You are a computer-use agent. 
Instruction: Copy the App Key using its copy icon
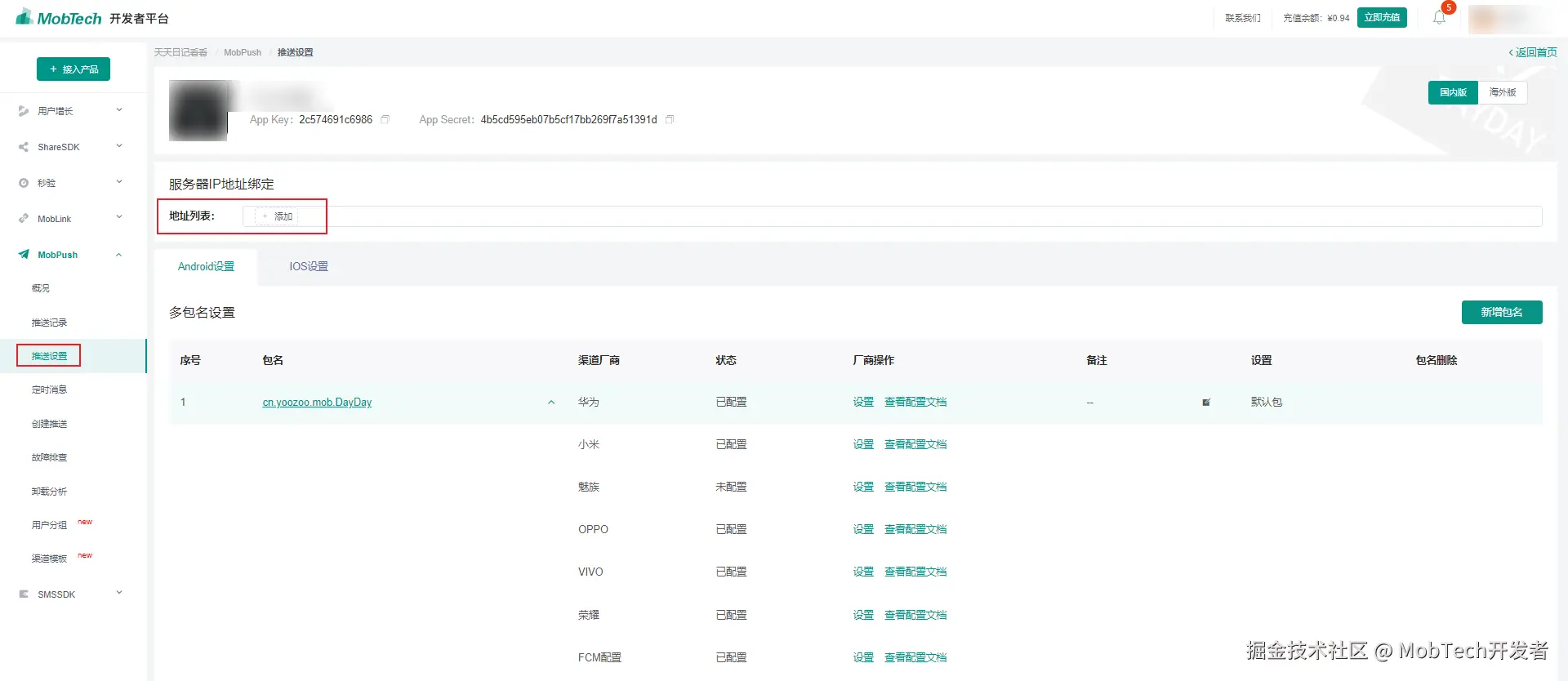385,119
